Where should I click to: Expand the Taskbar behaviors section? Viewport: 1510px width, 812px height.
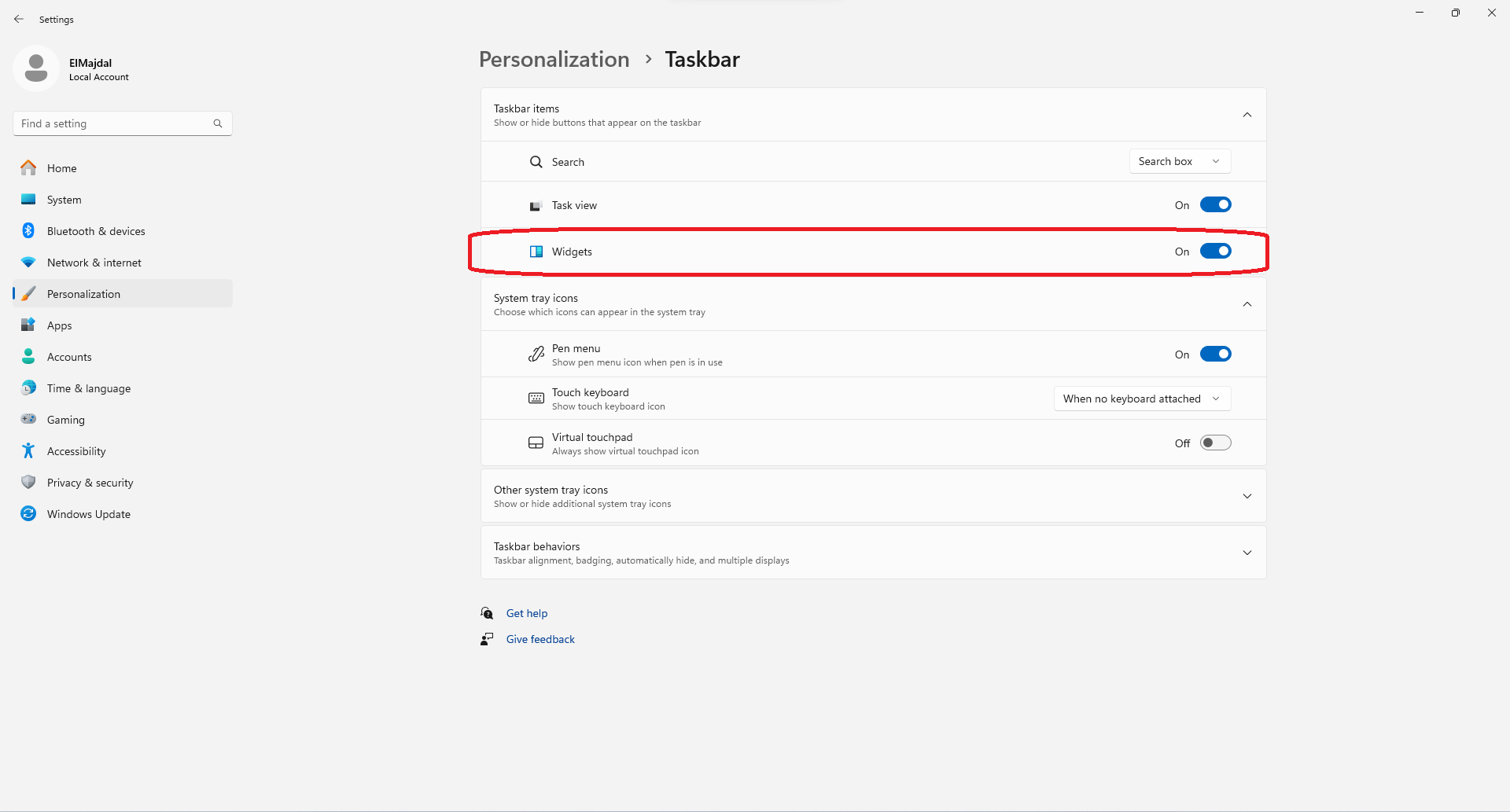[x=1247, y=553]
